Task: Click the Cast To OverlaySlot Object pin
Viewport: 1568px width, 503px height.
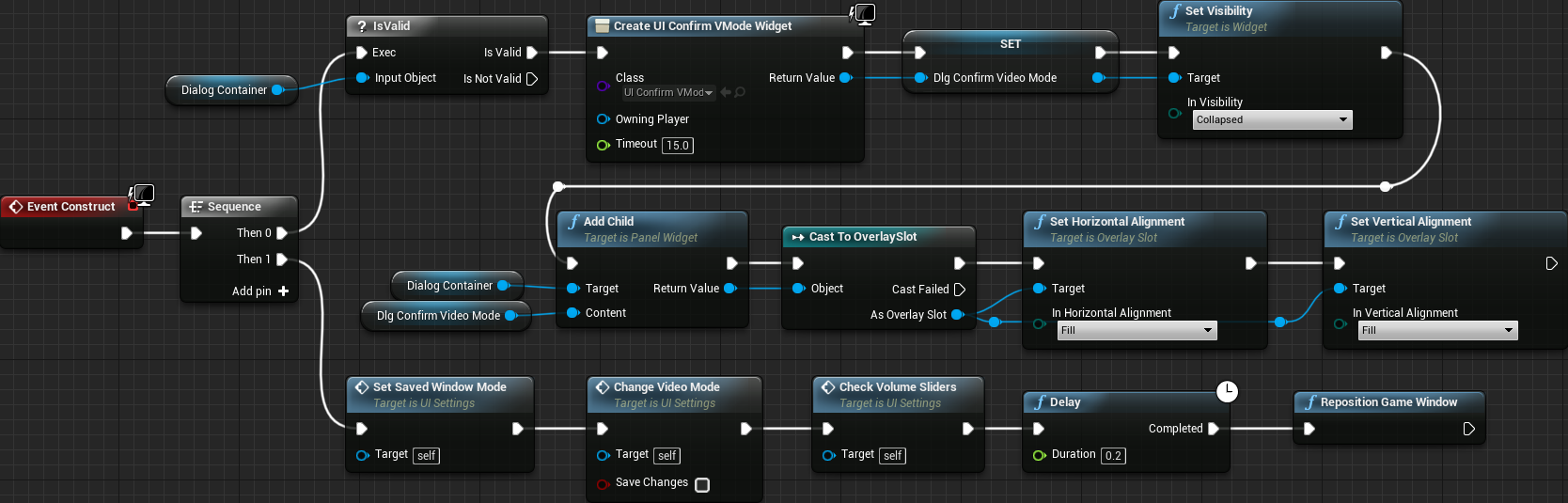Action: pos(798,289)
